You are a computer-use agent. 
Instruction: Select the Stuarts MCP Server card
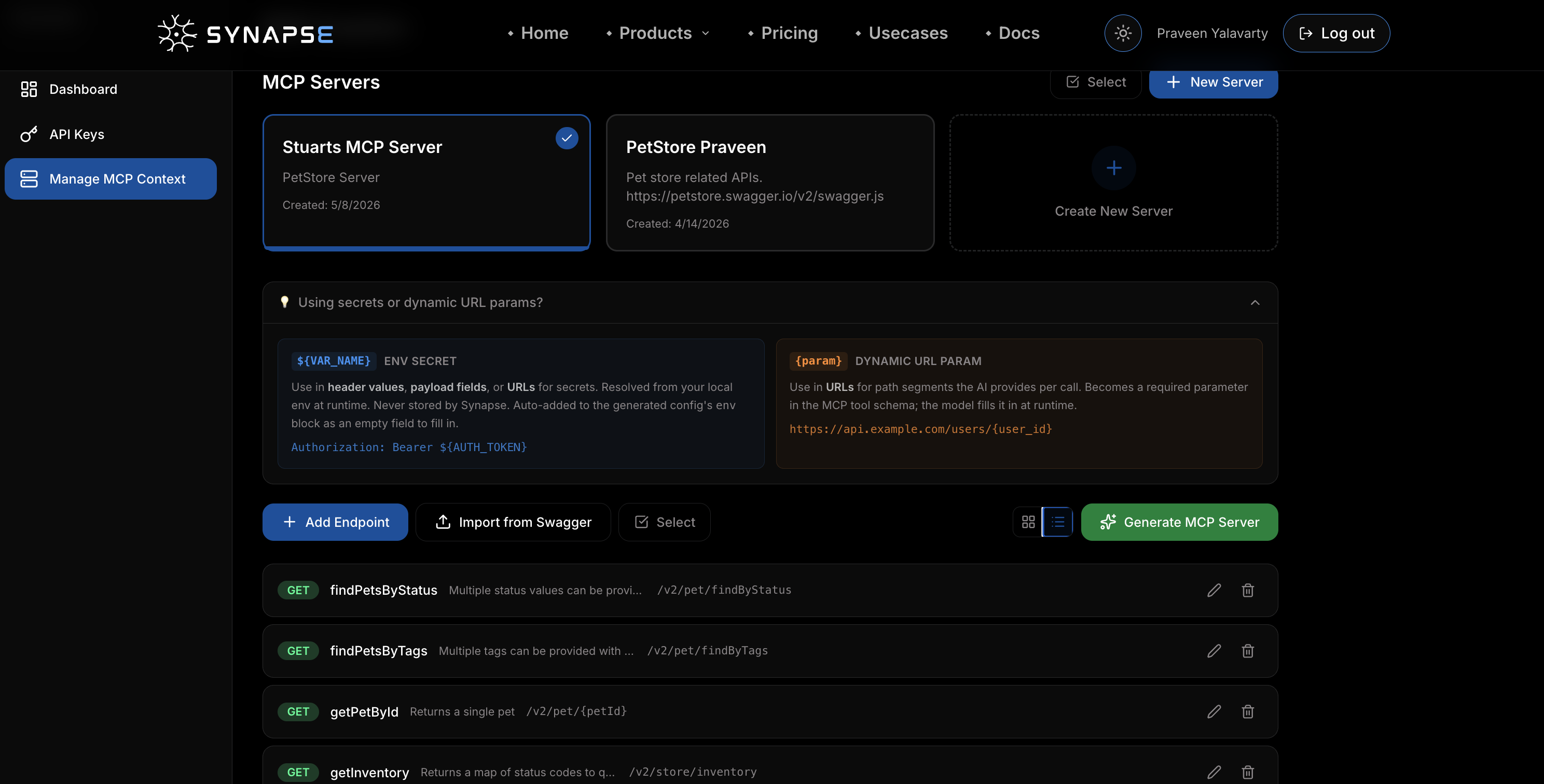[x=426, y=182]
